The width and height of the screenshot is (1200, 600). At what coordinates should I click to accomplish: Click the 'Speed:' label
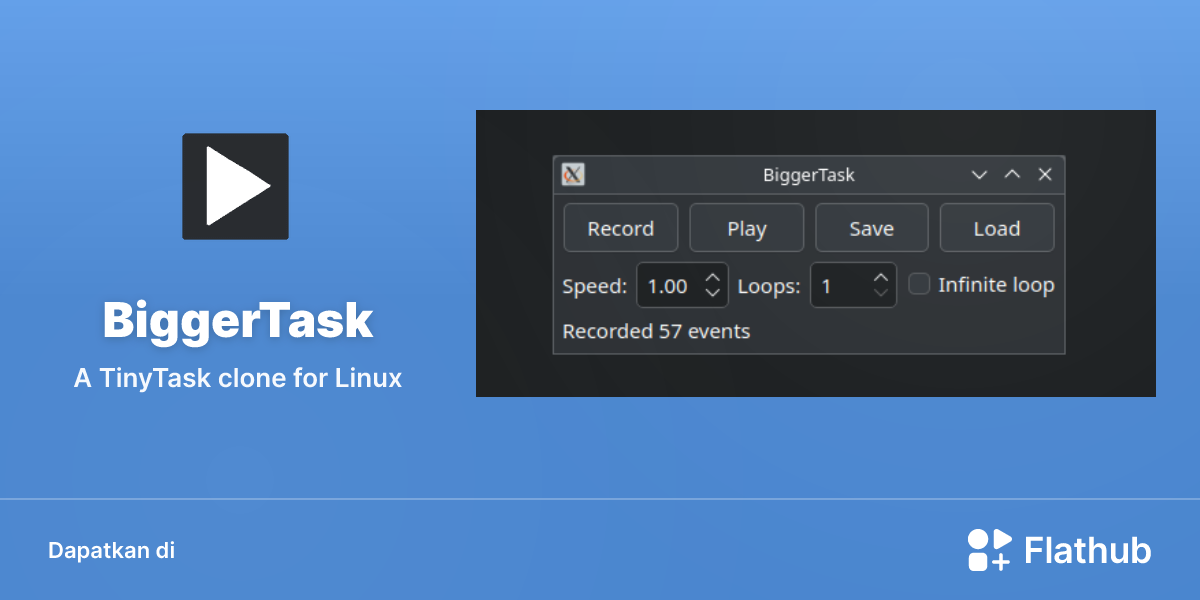(595, 286)
